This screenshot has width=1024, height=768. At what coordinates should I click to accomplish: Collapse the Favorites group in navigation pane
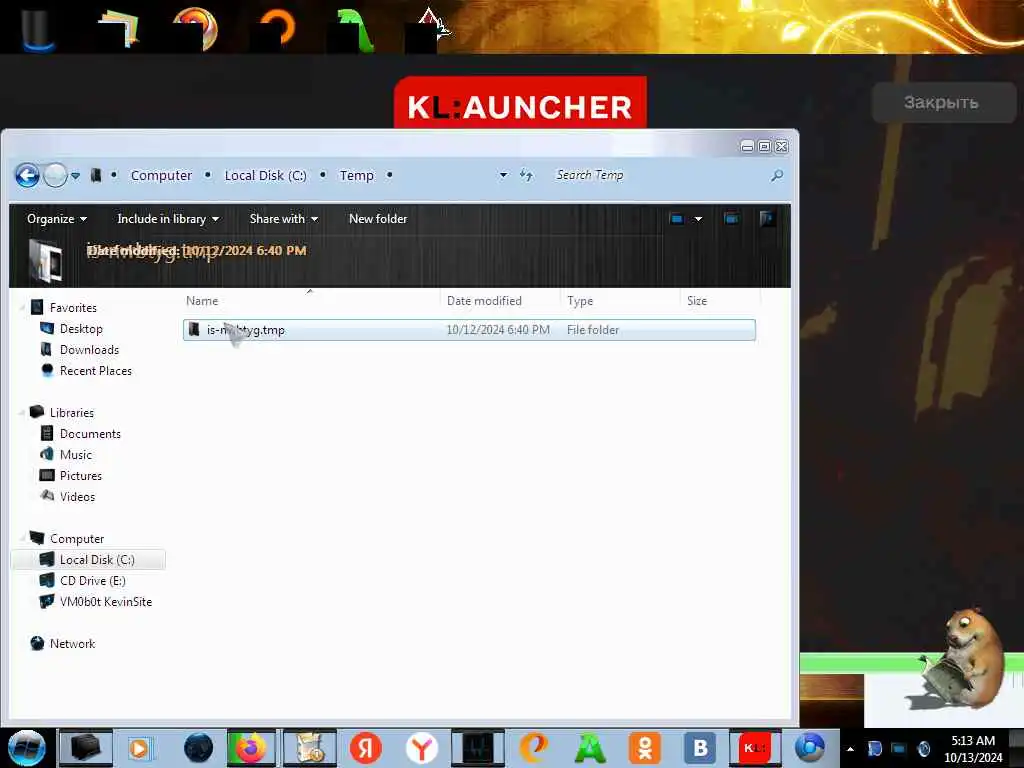tap(22, 308)
